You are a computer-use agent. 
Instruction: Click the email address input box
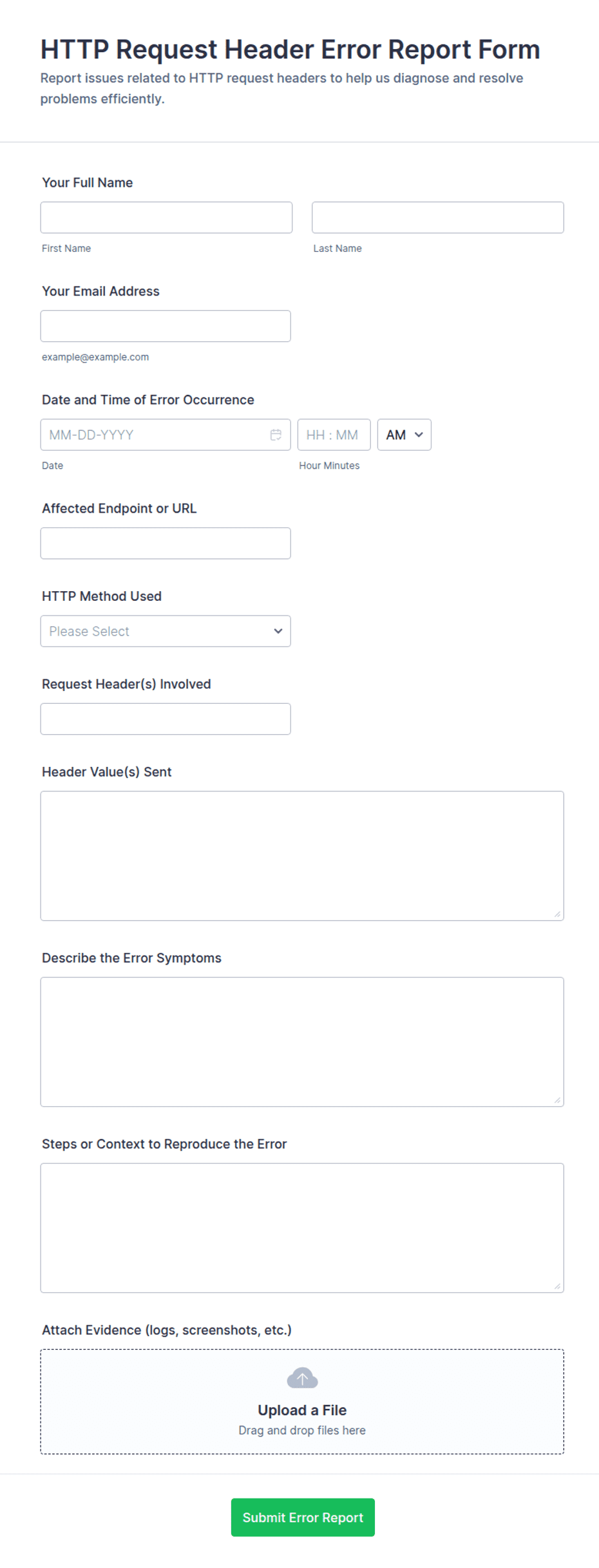coord(166,326)
